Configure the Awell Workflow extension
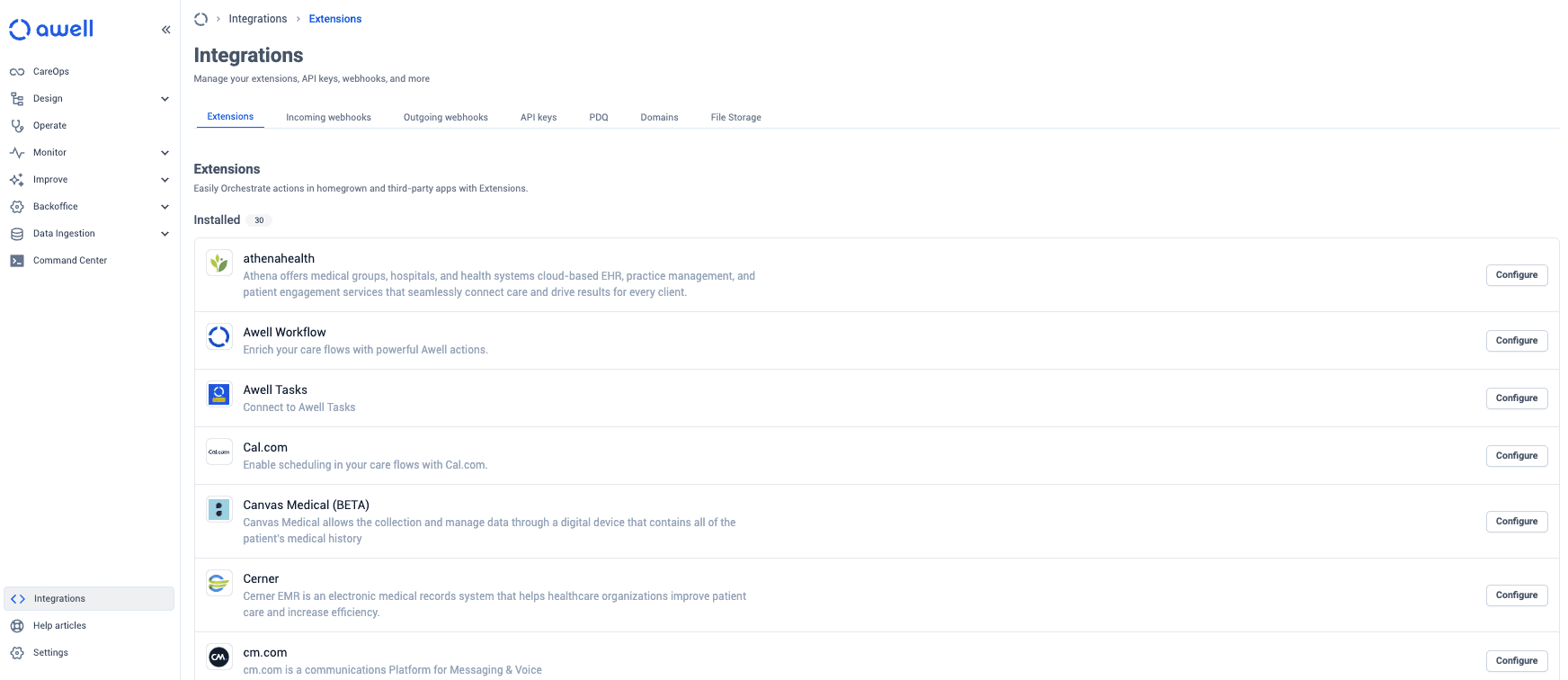This screenshot has width=1568, height=680. [1517, 341]
